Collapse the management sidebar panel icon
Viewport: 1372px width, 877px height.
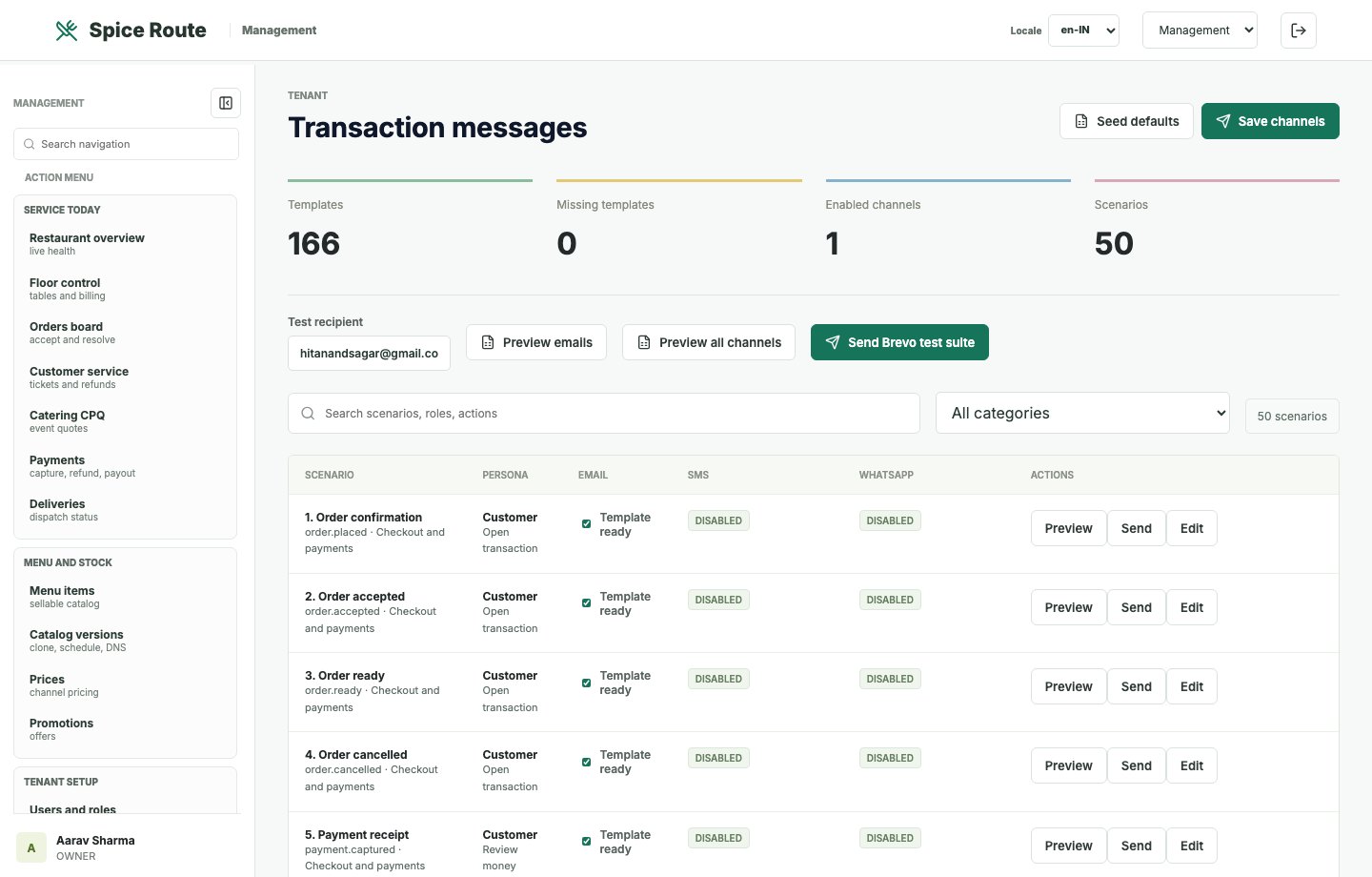pos(226,103)
